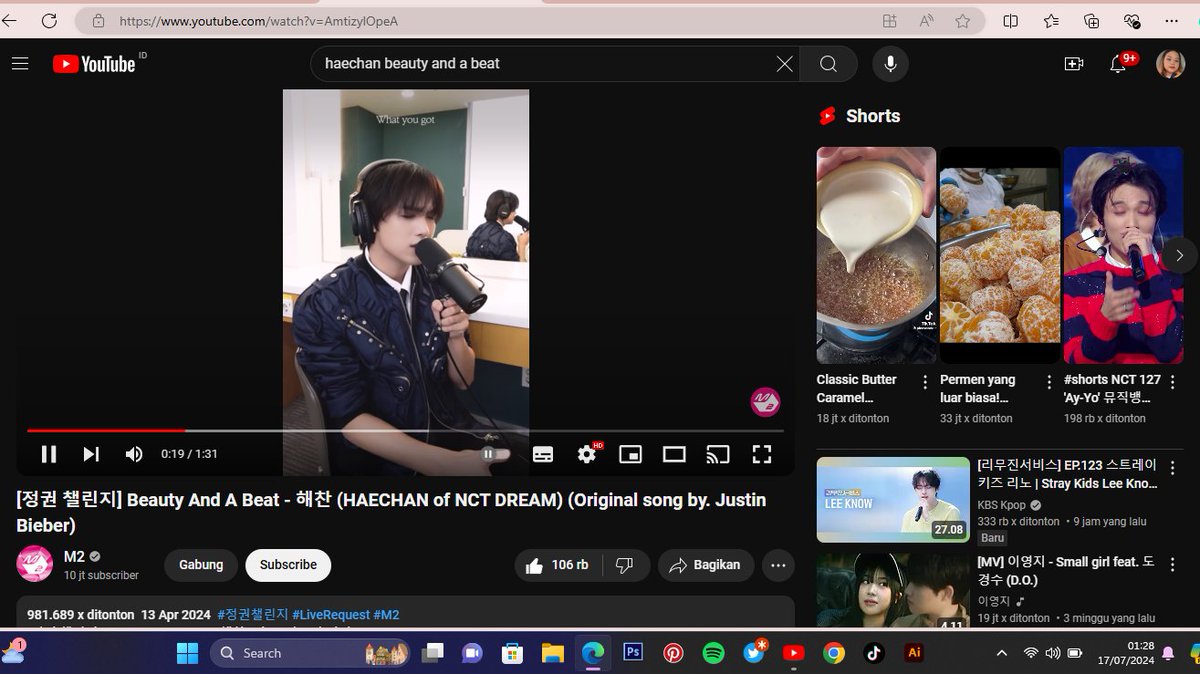Open Edge collections
The image size is (1200, 674).
click(x=1091, y=21)
